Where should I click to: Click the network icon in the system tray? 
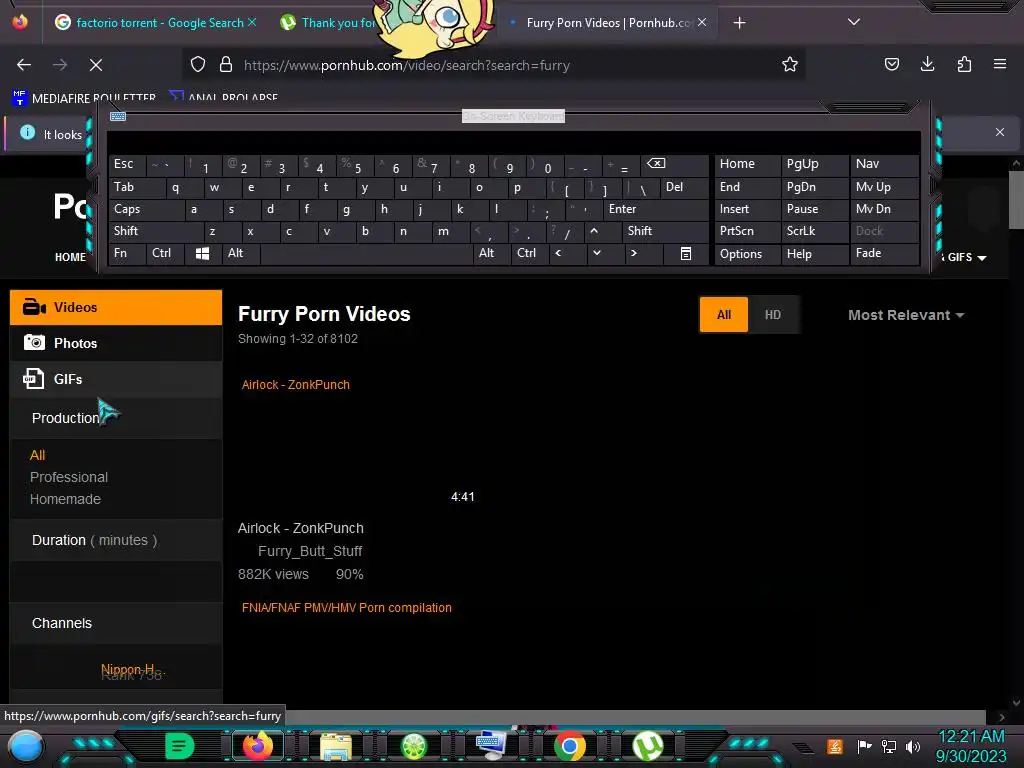pos(889,746)
